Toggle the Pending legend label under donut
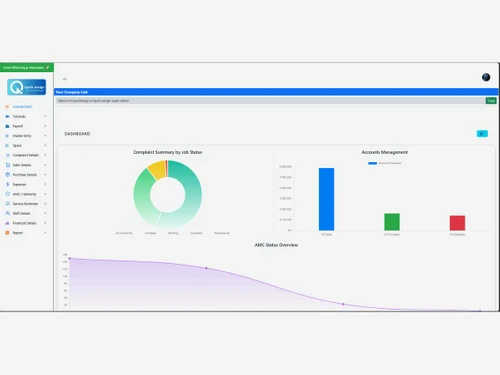500x375 pixels. 173,233
